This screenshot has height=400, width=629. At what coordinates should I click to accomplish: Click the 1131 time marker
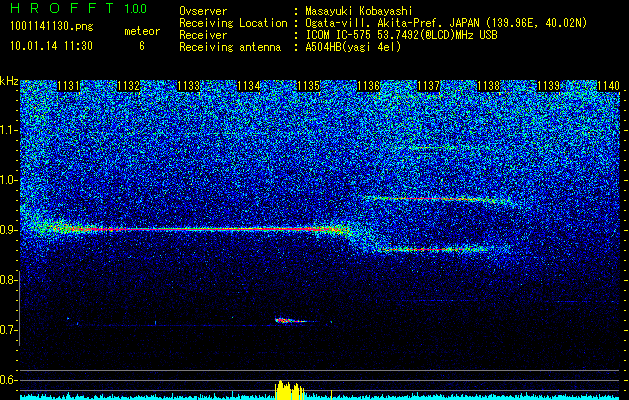(x=69, y=86)
